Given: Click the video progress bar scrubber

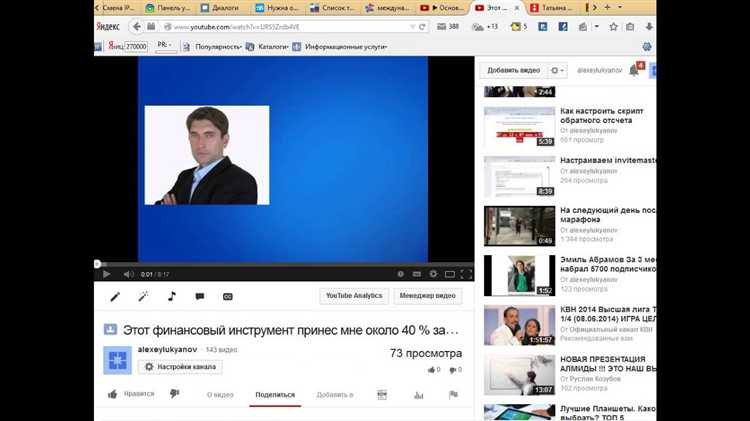Looking at the screenshot, I should click(x=98, y=264).
